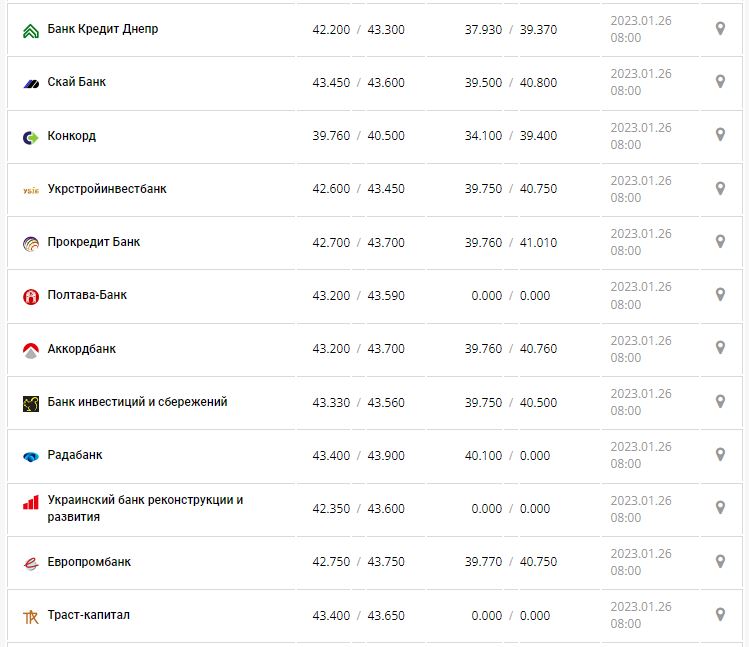Open the Полтава-Банк location pin icon
This screenshot has height=647, width=749.
pyautogui.click(x=720, y=295)
